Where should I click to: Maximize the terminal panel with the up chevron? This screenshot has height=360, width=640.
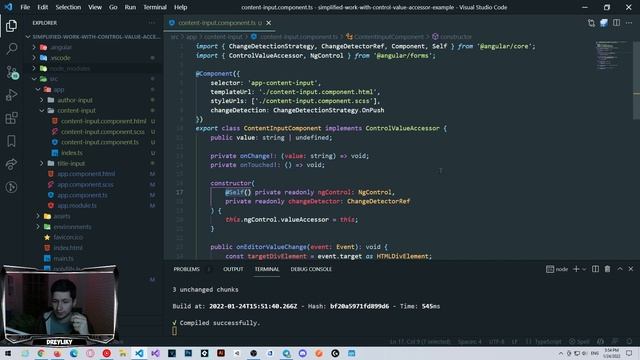(620, 269)
